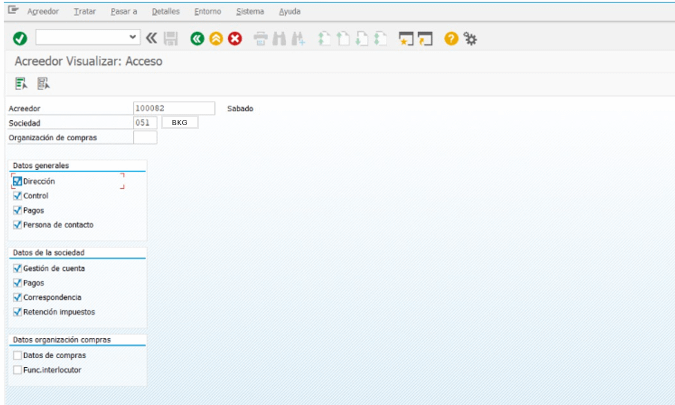
Task: Open the Acreedor menu
Action: click(x=42, y=11)
